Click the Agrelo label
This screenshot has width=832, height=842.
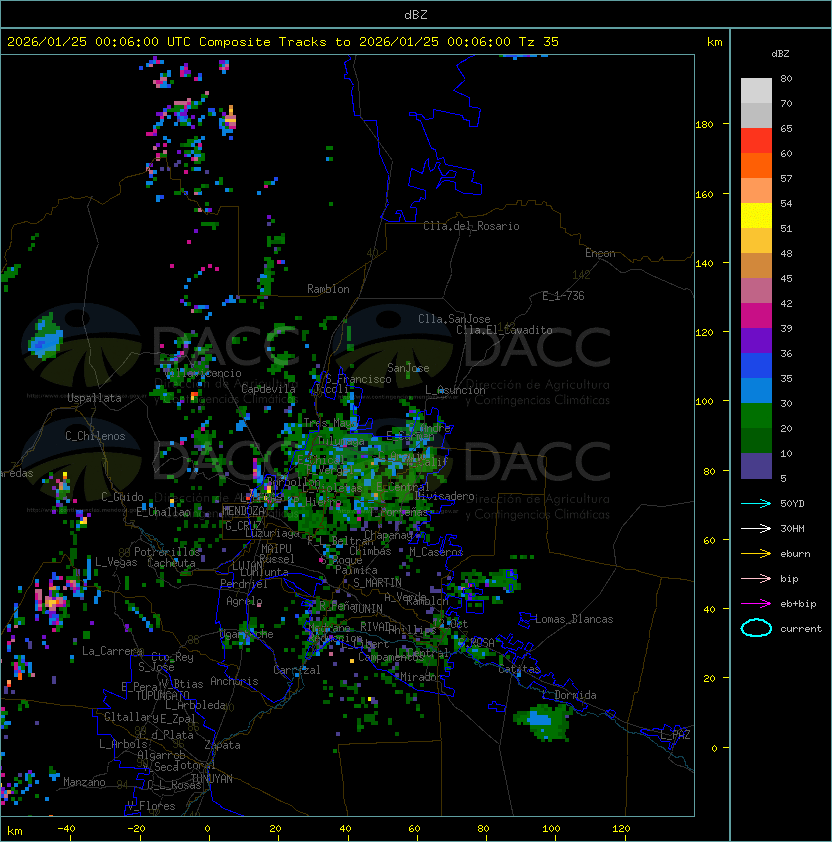click(244, 601)
